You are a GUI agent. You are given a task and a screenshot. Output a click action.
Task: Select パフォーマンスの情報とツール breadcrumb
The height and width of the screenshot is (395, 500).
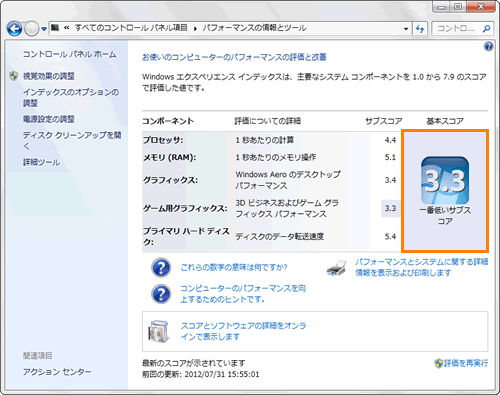tap(254, 28)
